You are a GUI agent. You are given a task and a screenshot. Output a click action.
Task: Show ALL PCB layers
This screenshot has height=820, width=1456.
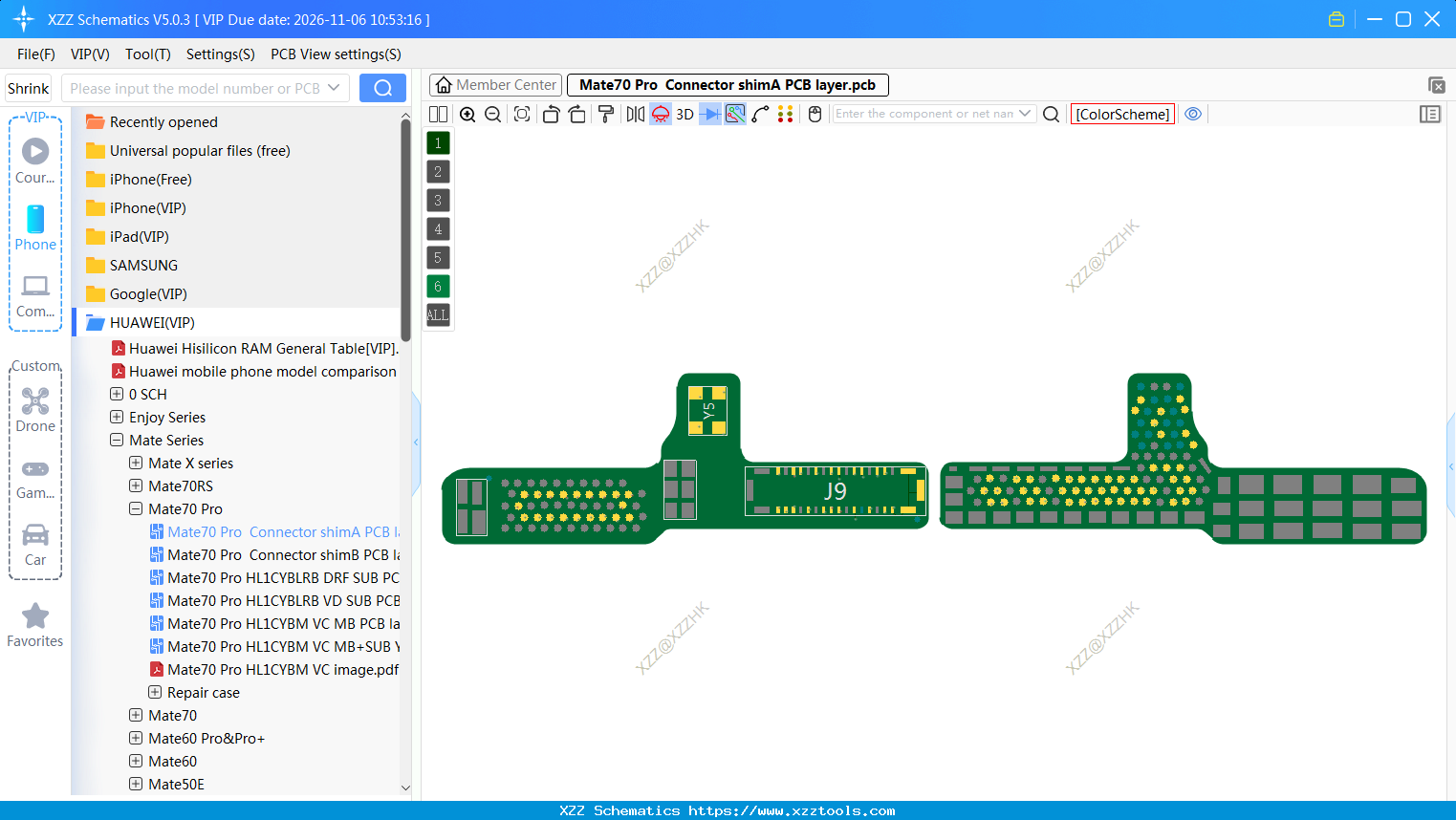tap(438, 314)
